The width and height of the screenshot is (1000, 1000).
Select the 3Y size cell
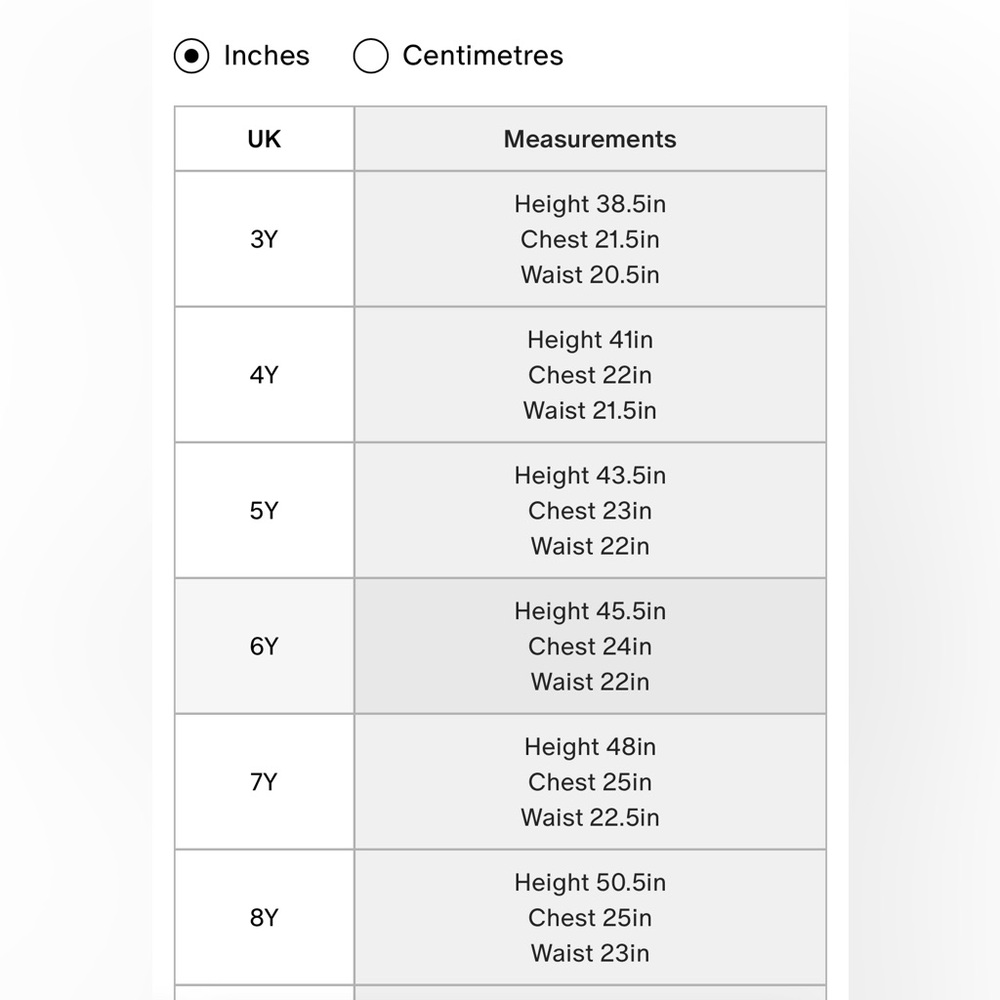click(264, 239)
